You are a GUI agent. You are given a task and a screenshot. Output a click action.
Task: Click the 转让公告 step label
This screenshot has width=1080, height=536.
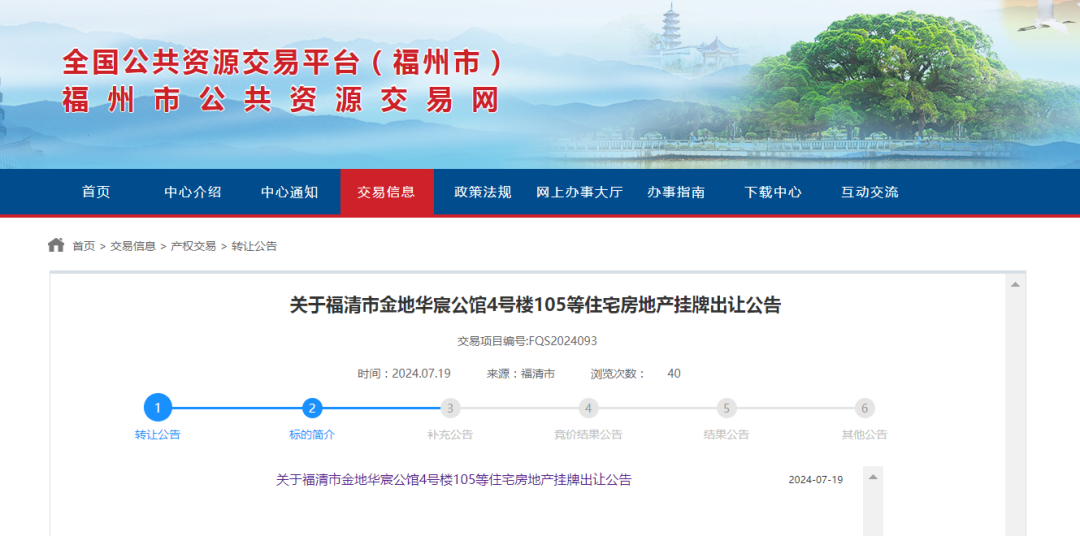click(x=158, y=435)
